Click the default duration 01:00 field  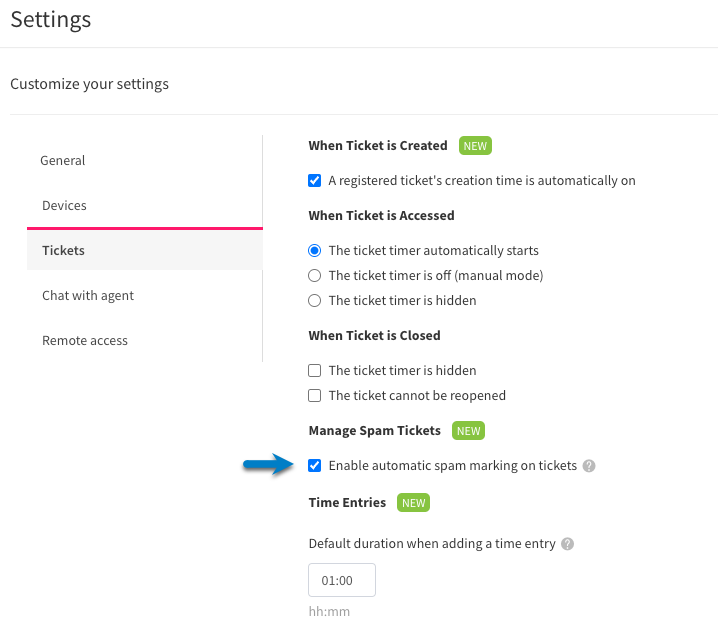pos(342,580)
